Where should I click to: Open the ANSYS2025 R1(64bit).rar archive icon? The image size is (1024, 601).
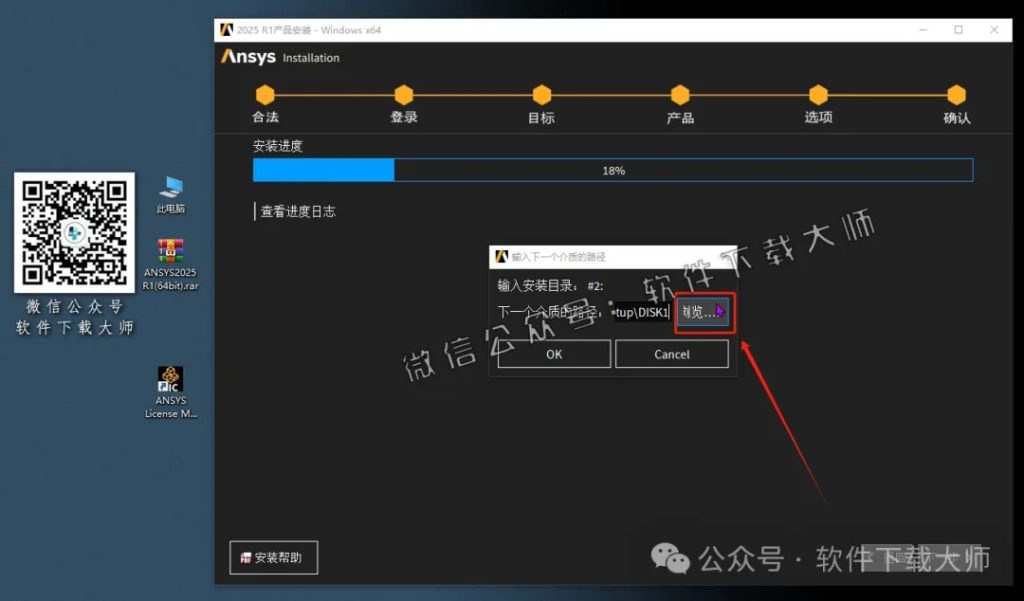170,250
